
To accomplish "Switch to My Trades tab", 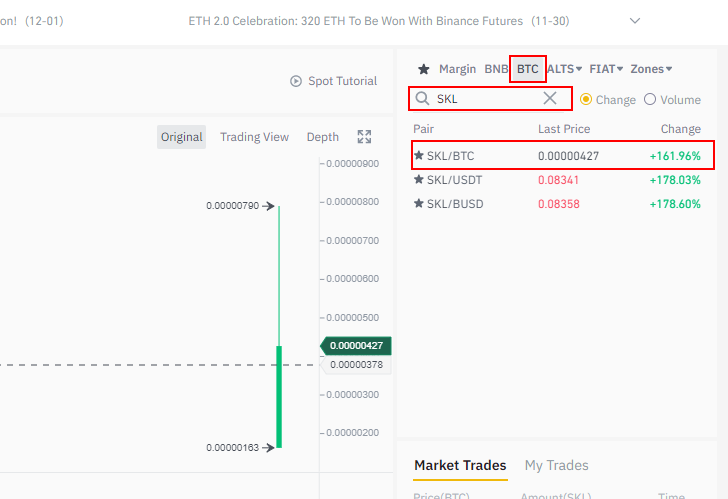I will click(x=556, y=465).
